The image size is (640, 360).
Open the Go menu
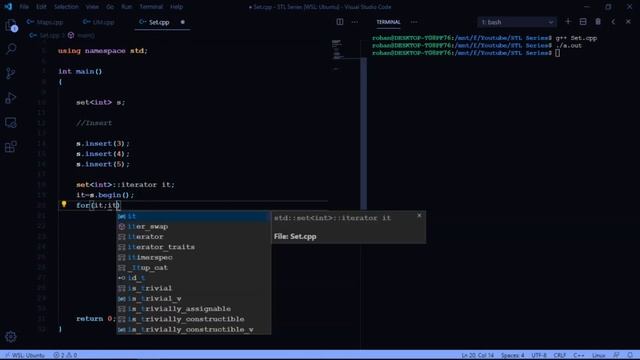click(110, 7)
